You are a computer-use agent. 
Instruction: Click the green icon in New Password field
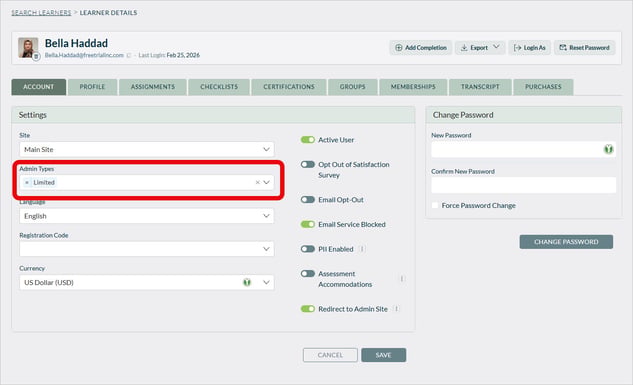point(608,149)
